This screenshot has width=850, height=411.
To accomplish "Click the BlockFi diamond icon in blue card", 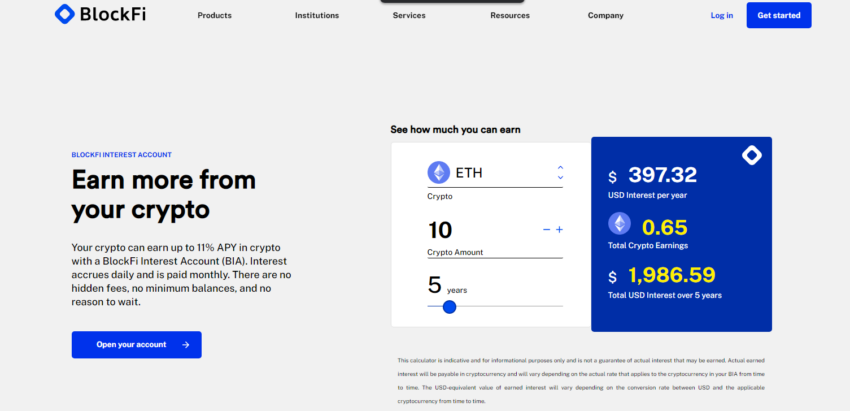I will click(x=752, y=156).
